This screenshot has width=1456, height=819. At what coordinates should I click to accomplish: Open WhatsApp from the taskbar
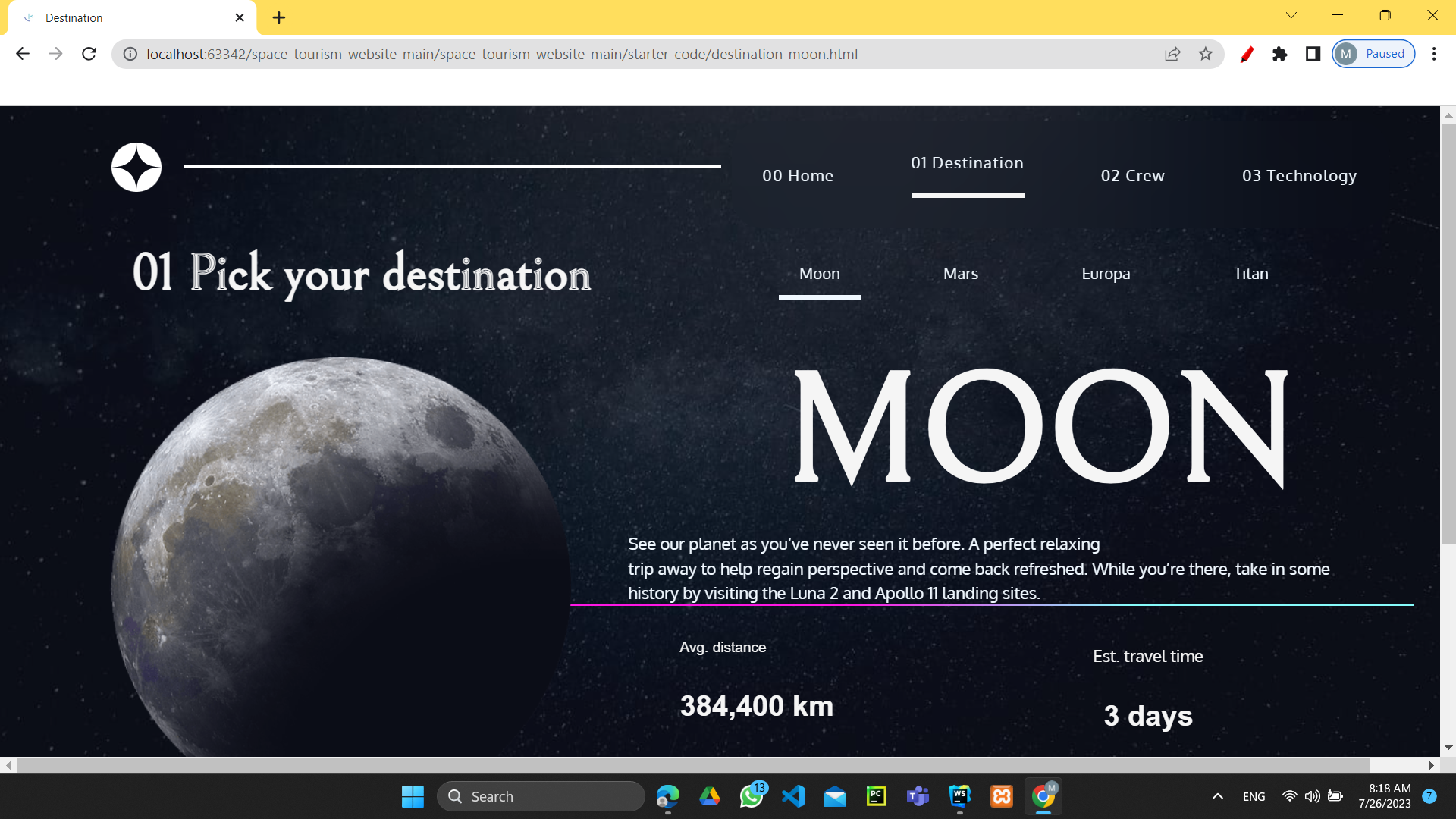[752, 796]
